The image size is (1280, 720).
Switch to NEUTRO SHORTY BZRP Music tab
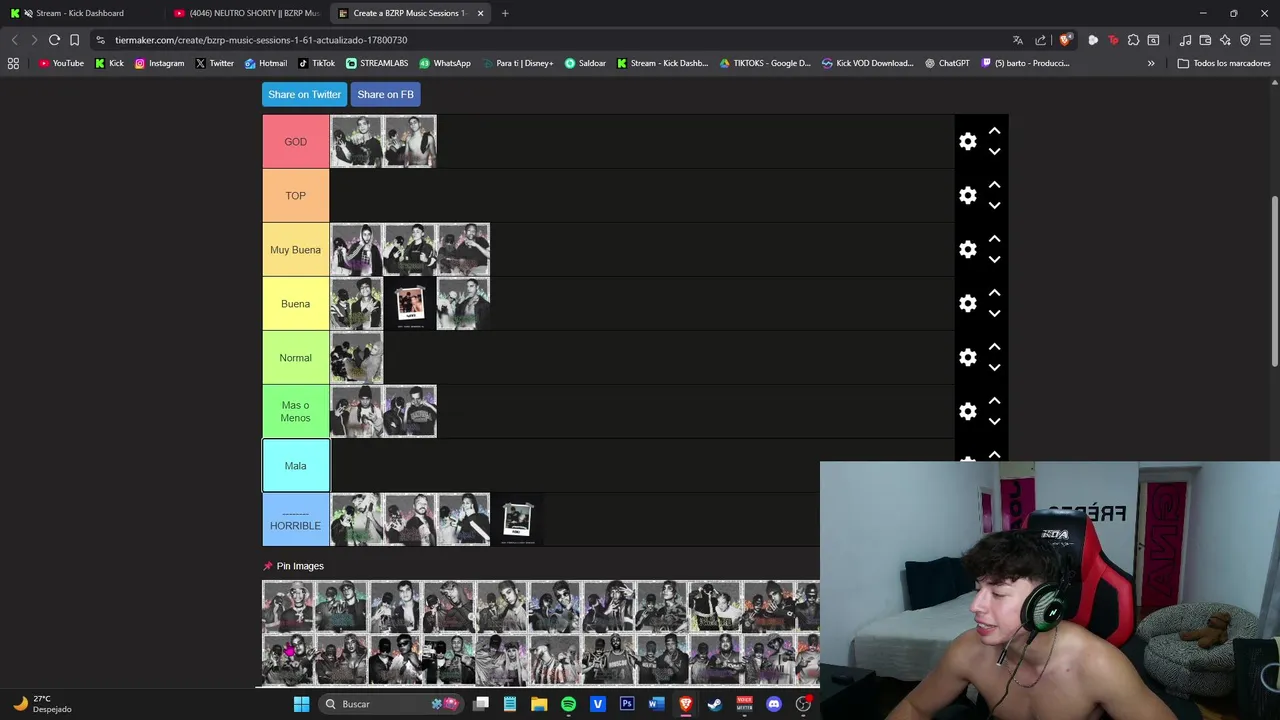[245, 13]
